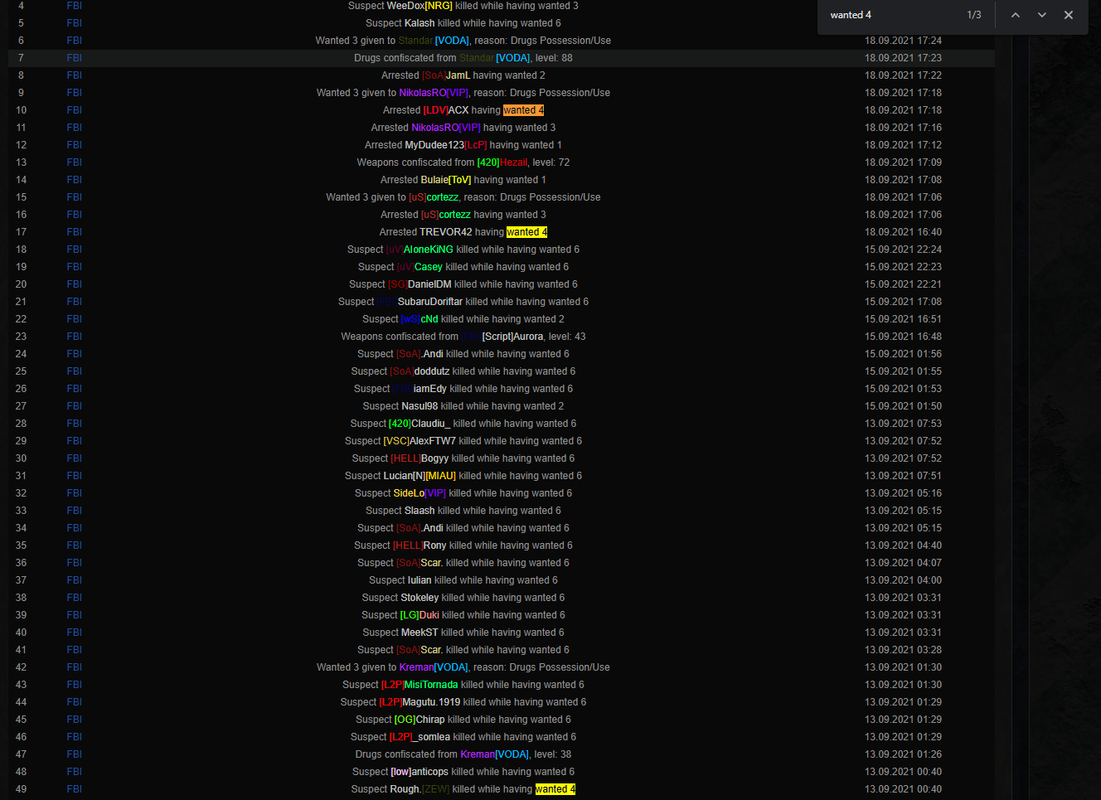Click Iulian suspect name
1101x800 pixels.
[420, 580]
